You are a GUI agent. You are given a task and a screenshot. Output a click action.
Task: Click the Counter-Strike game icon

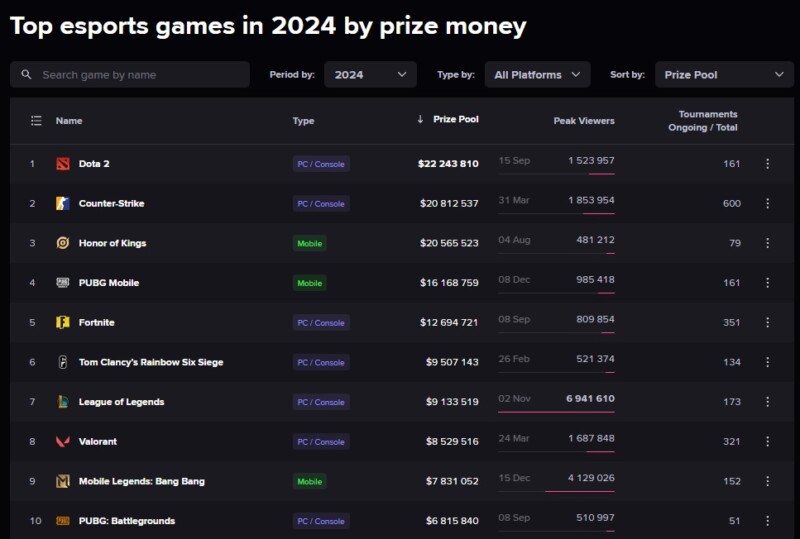point(63,203)
